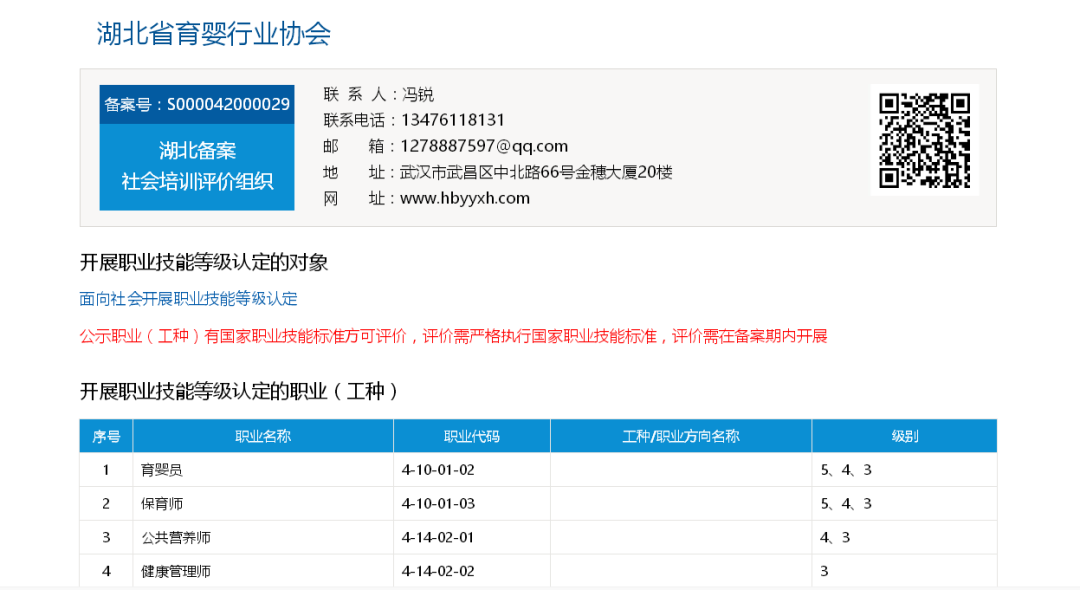Click the QR code image
This screenshot has height=590, width=1080.
[924, 140]
